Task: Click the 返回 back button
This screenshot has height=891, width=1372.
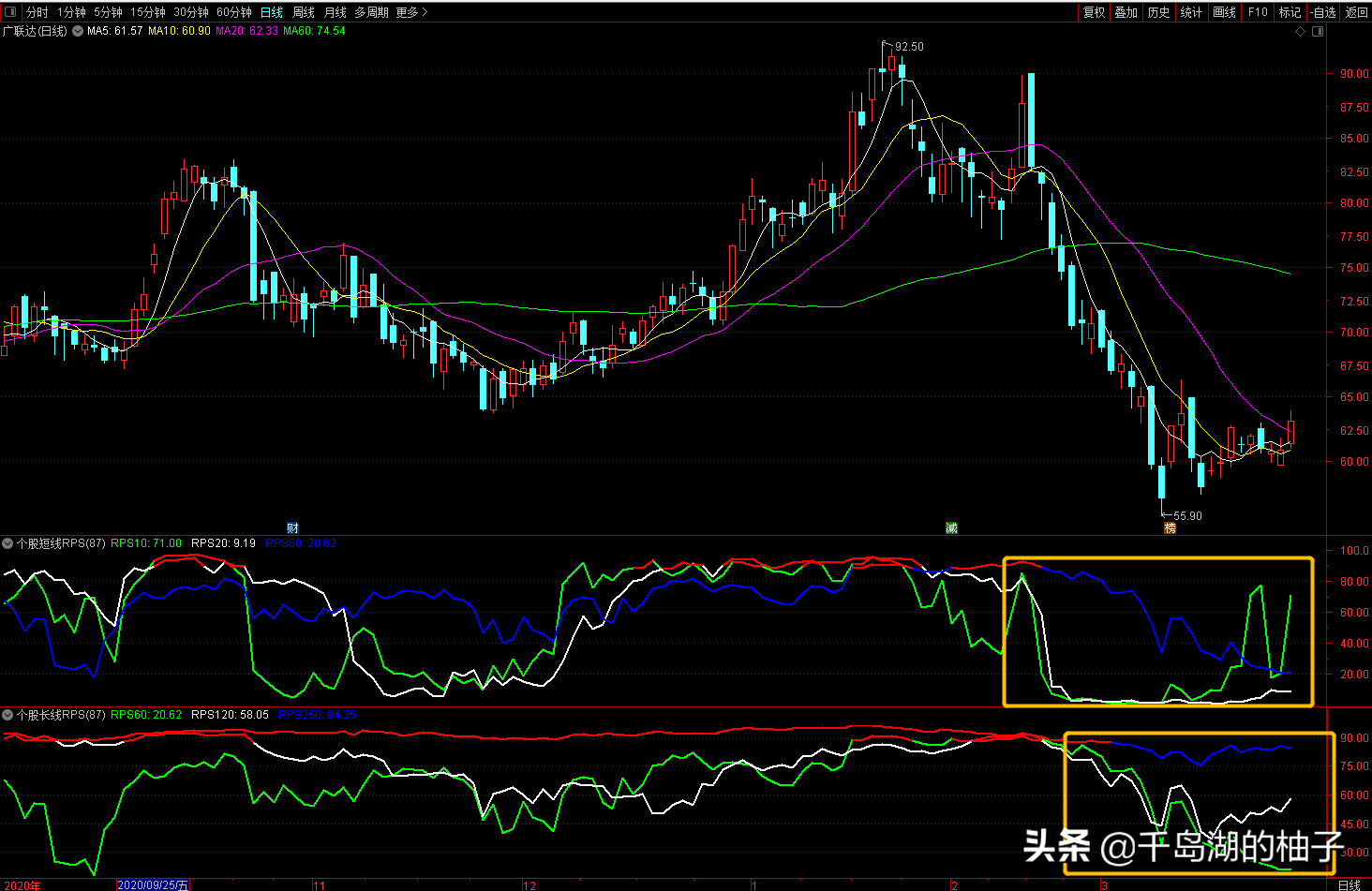Action: click(x=1356, y=12)
